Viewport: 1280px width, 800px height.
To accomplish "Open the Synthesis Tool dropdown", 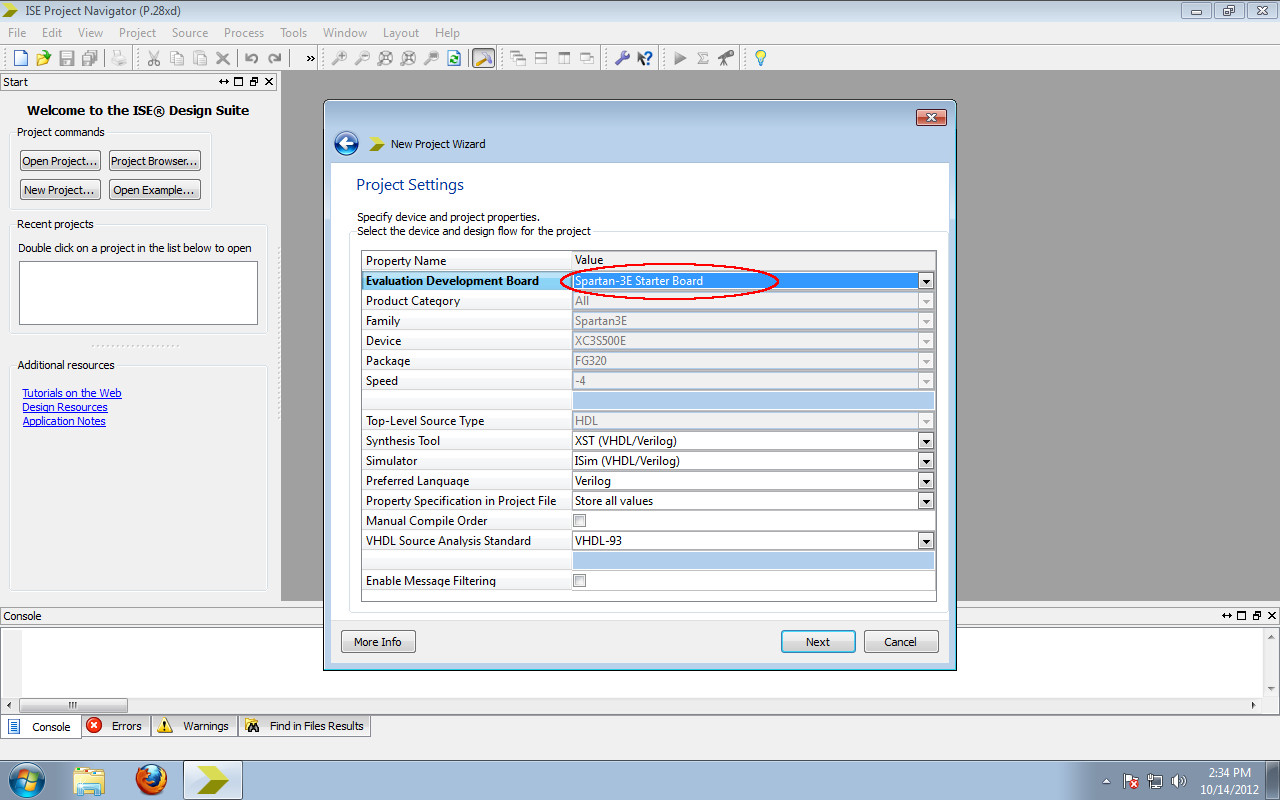I will pyautogui.click(x=926, y=440).
